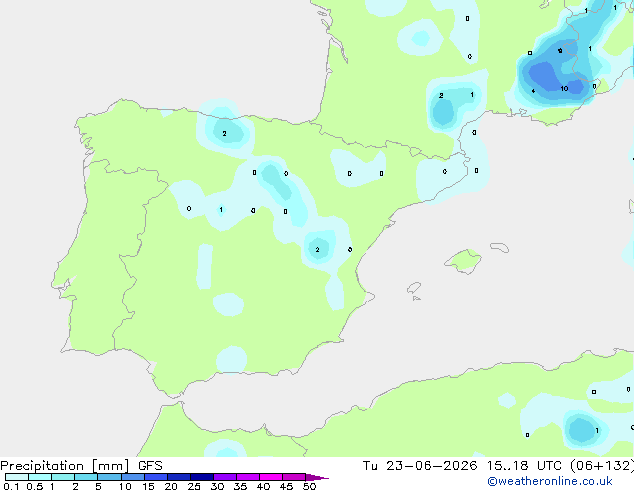Viewport: 634px width, 490px height.
Task: Click the '15..18 UTC' time range text
Action: [x=524, y=466]
